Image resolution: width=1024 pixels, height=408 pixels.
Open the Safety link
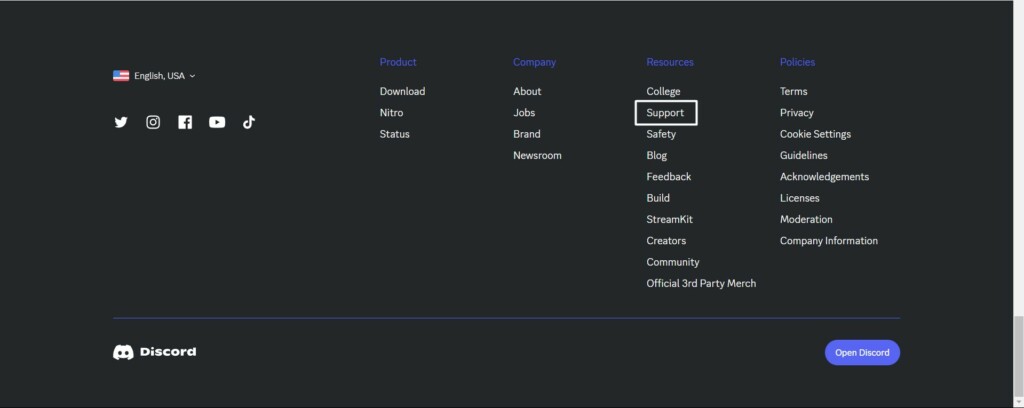(661, 134)
